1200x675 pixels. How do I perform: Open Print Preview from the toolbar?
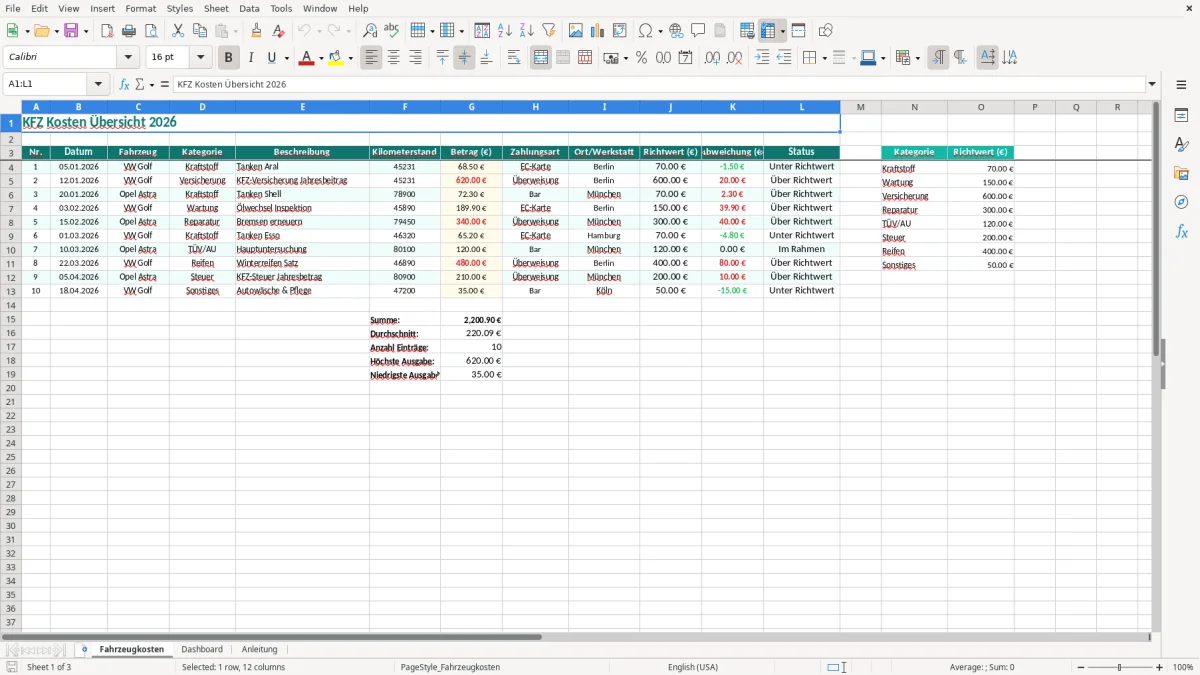(150, 31)
